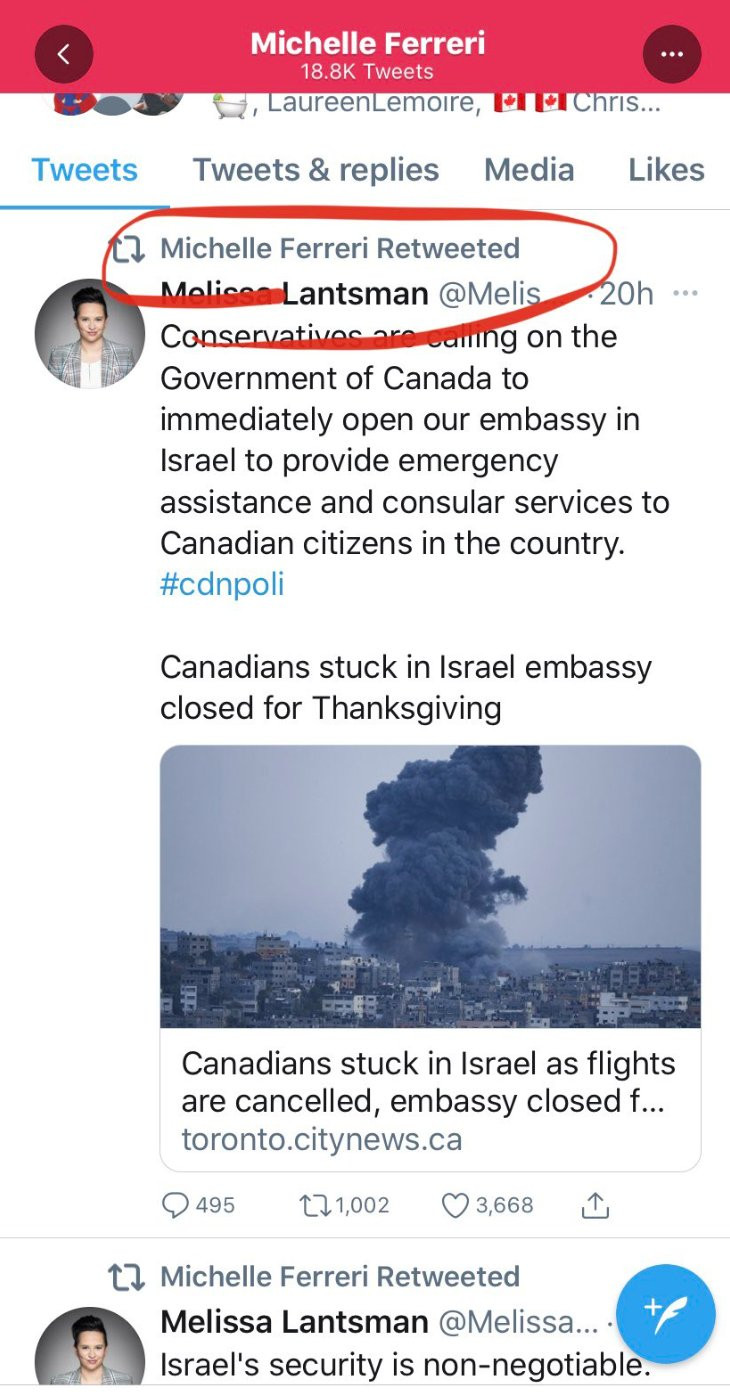Tap the Melissa Lantsman name on the first tweet
Viewport: 730px width, 1392px height.
pos(294,294)
